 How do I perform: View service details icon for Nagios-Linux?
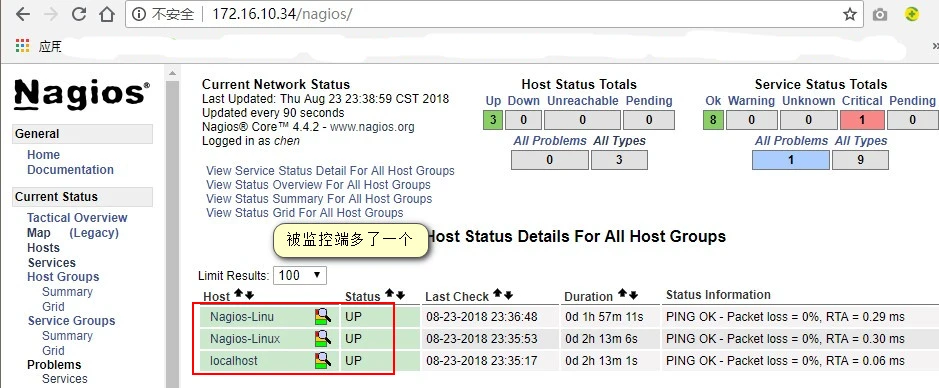tap(323, 338)
